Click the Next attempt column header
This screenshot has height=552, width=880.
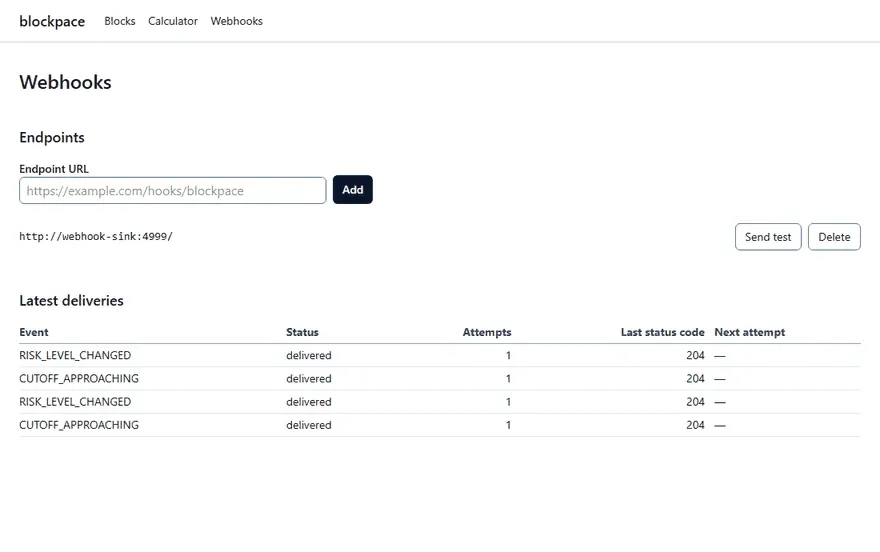(x=750, y=332)
